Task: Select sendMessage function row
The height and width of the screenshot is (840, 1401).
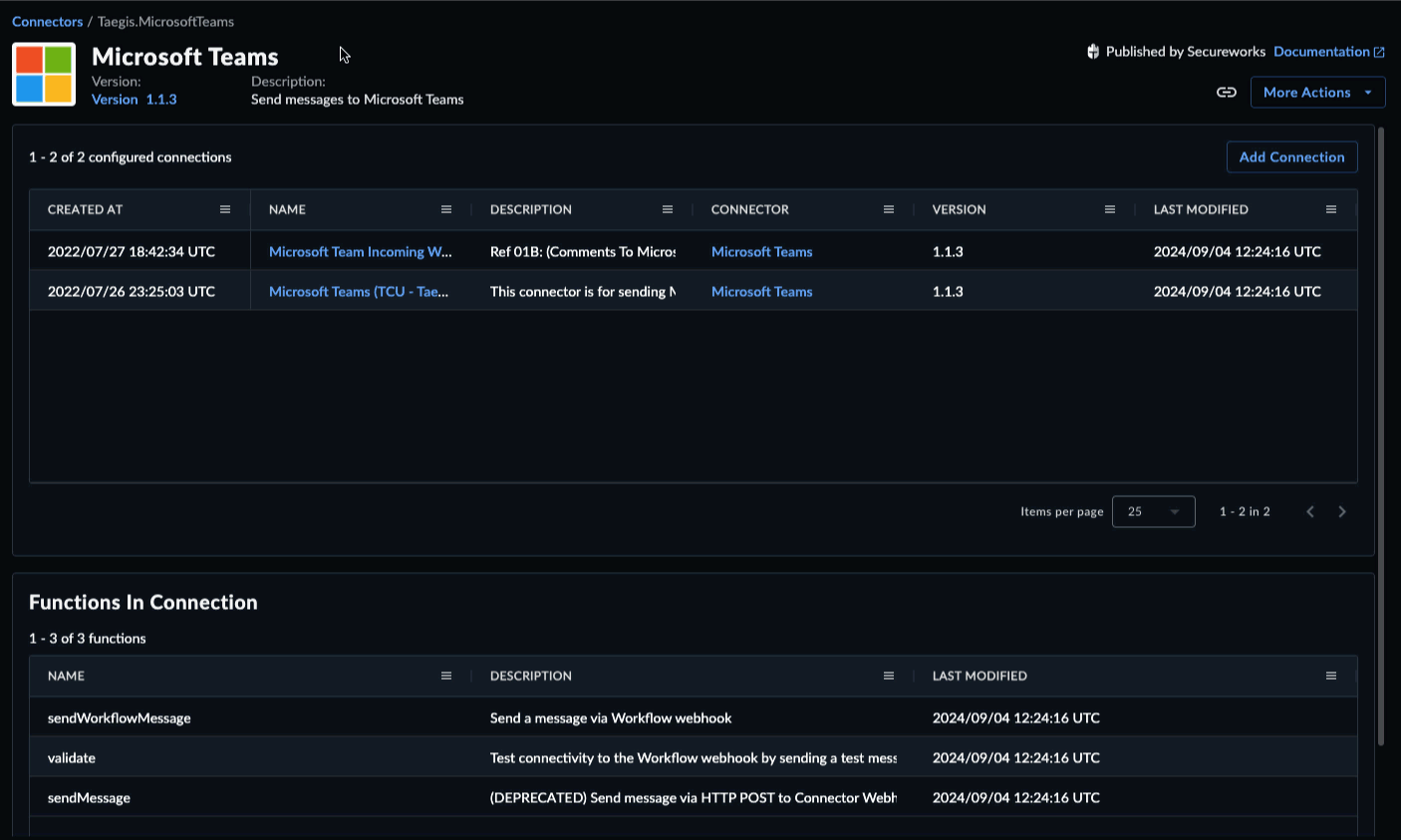Action: pos(694,797)
